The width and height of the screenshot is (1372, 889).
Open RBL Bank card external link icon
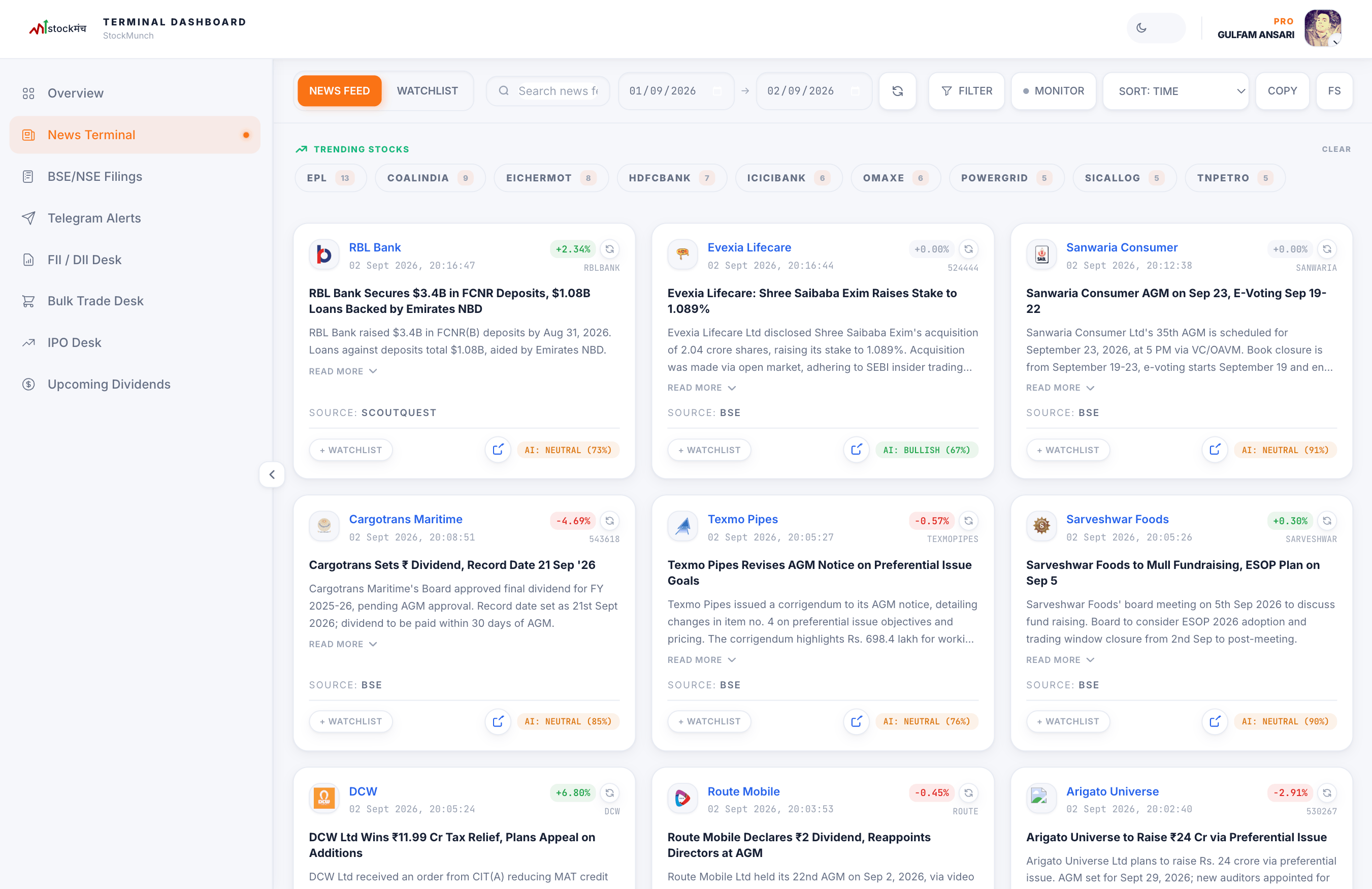(498, 450)
